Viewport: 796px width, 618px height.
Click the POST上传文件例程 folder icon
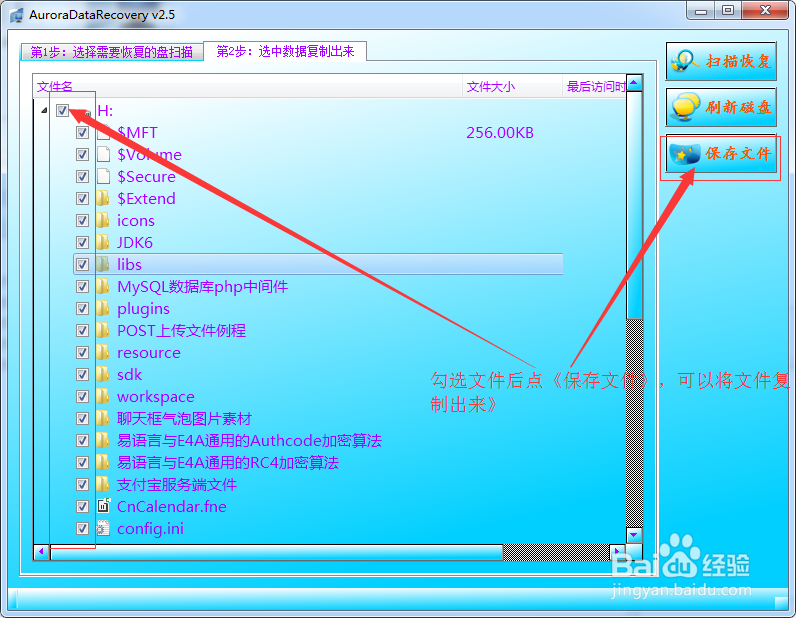(x=103, y=331)
